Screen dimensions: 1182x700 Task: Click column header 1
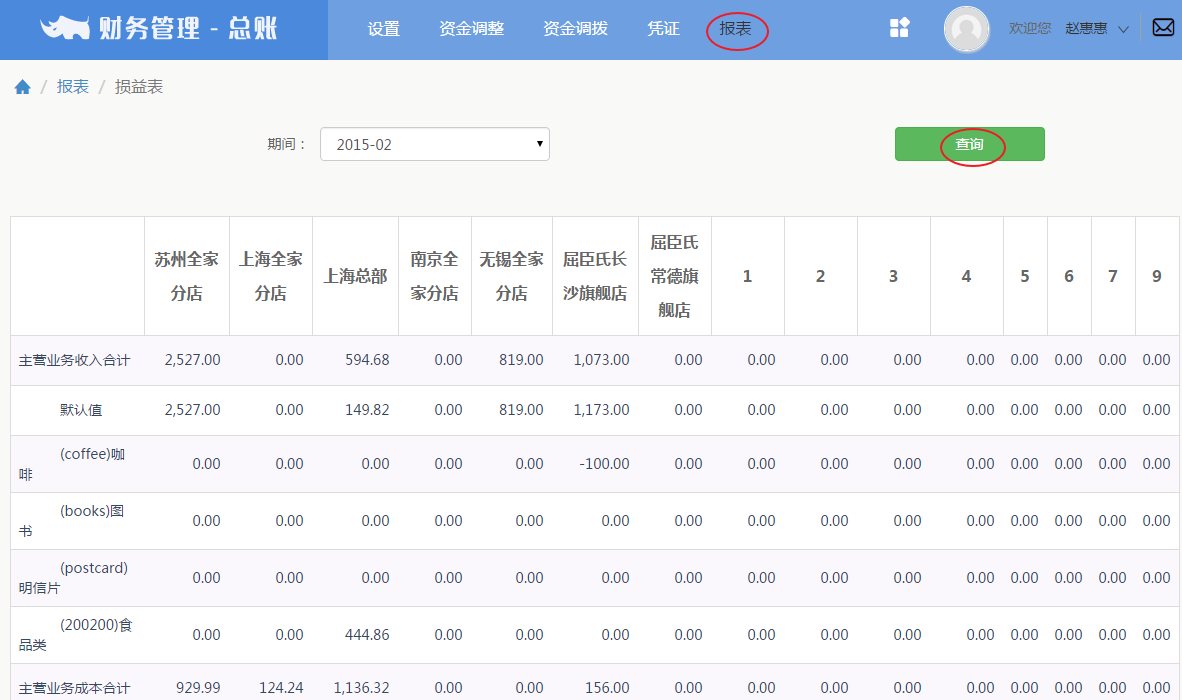point(747,277)
